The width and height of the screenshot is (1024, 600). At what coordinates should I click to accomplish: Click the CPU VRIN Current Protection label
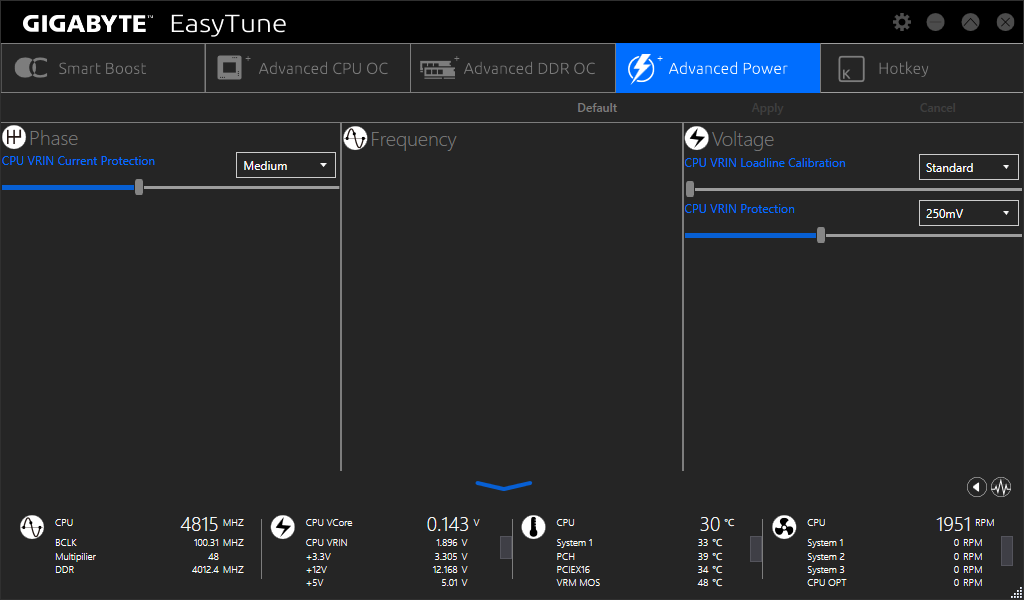coord(78,161)
